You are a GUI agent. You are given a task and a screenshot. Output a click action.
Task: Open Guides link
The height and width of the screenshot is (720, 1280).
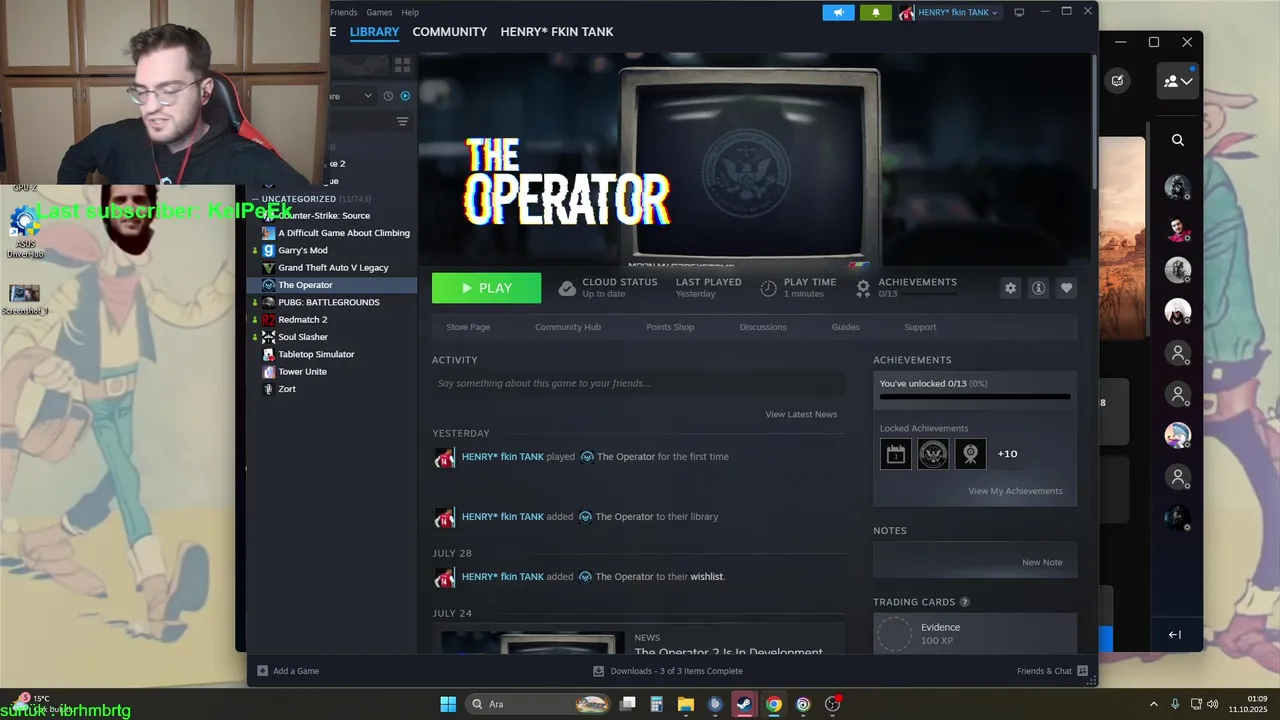coord(845,327)
